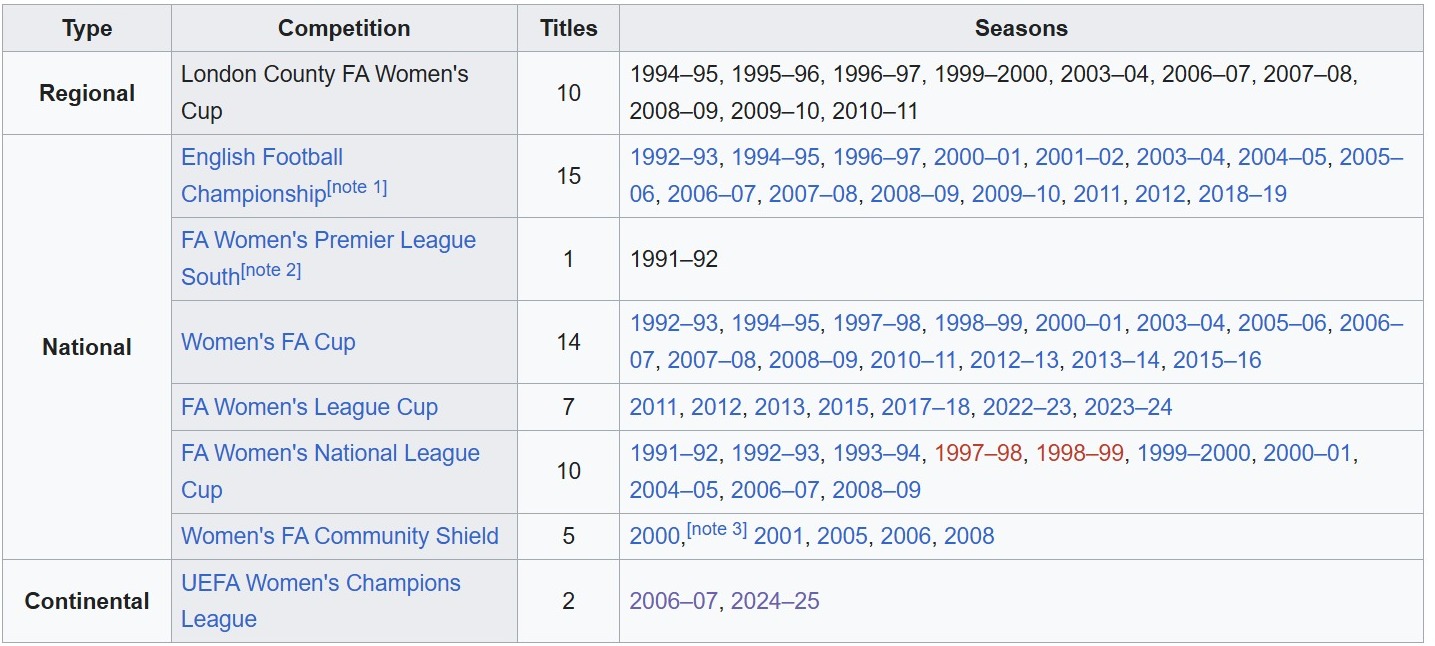Click the note 3 superscript reference
This screenshot has width=1435, height=646.
[x=717, y=530]
